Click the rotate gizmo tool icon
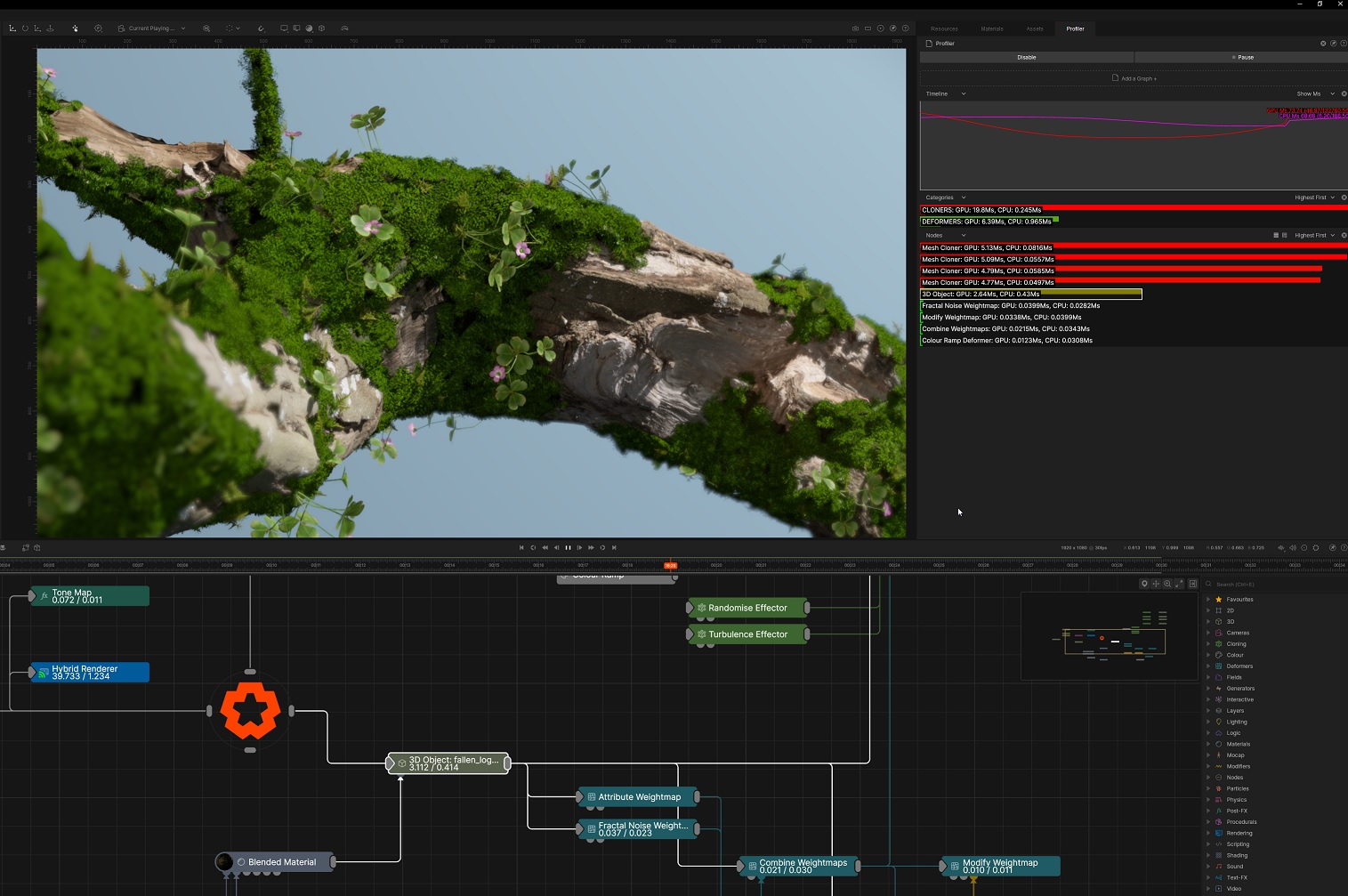 click(25, 28)
